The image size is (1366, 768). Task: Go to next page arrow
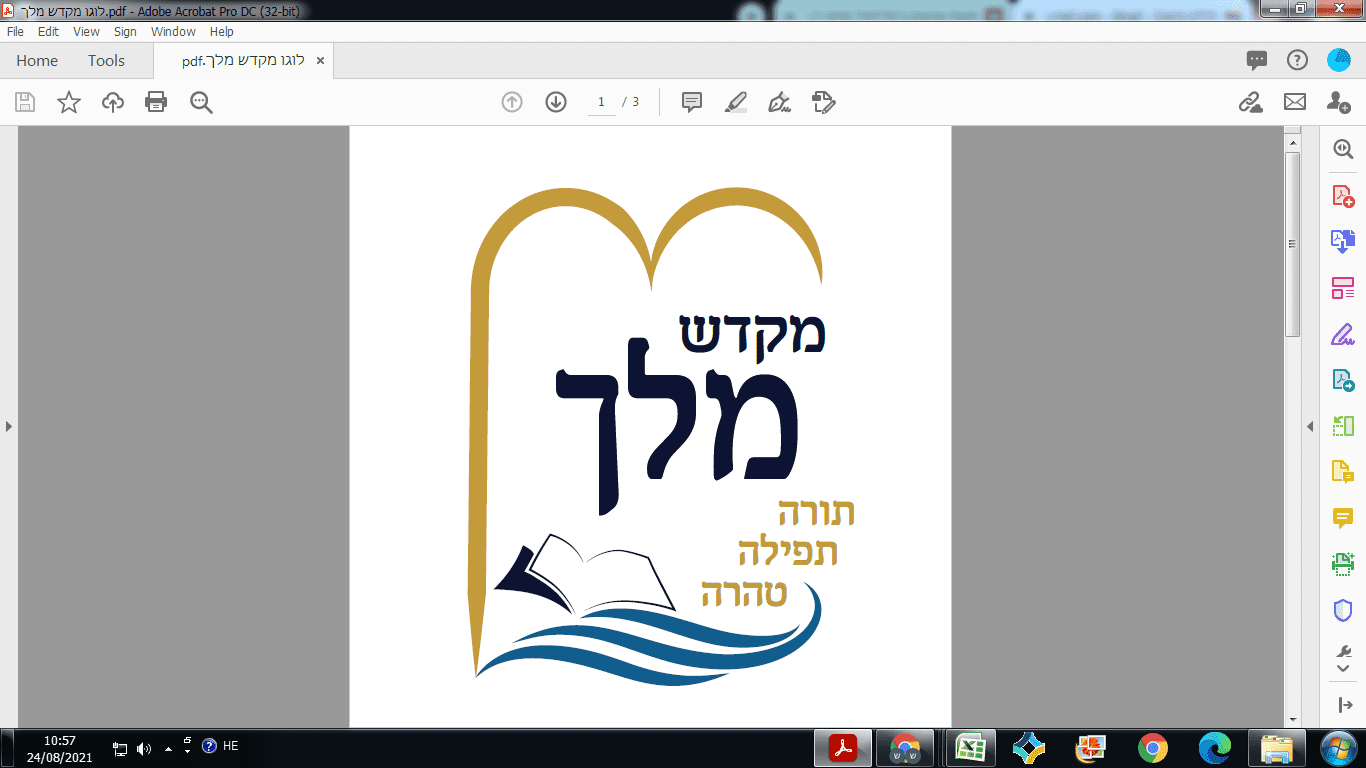click(x=556, y=102)
